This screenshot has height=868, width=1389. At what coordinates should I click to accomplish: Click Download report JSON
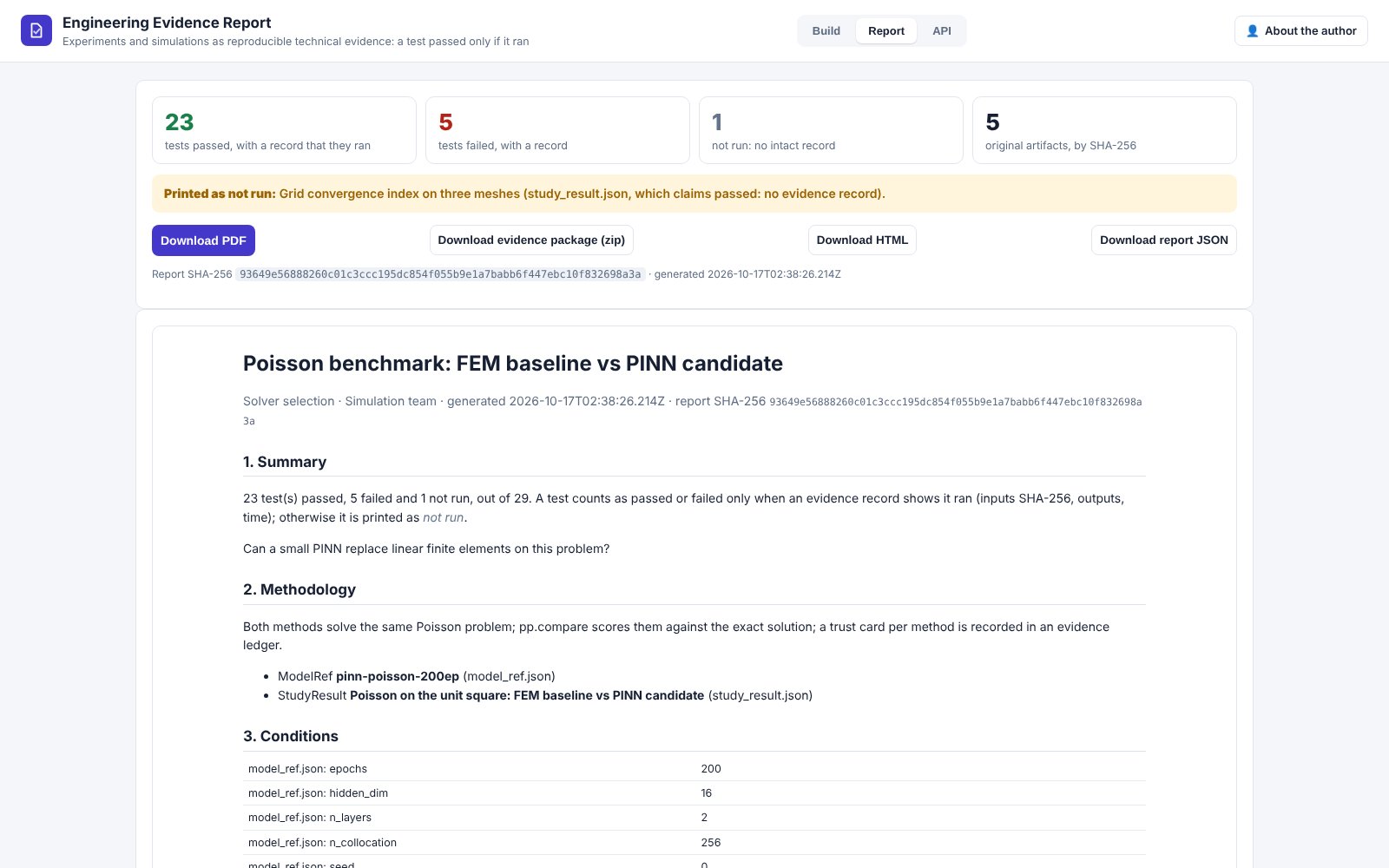tap(1163, 240)
